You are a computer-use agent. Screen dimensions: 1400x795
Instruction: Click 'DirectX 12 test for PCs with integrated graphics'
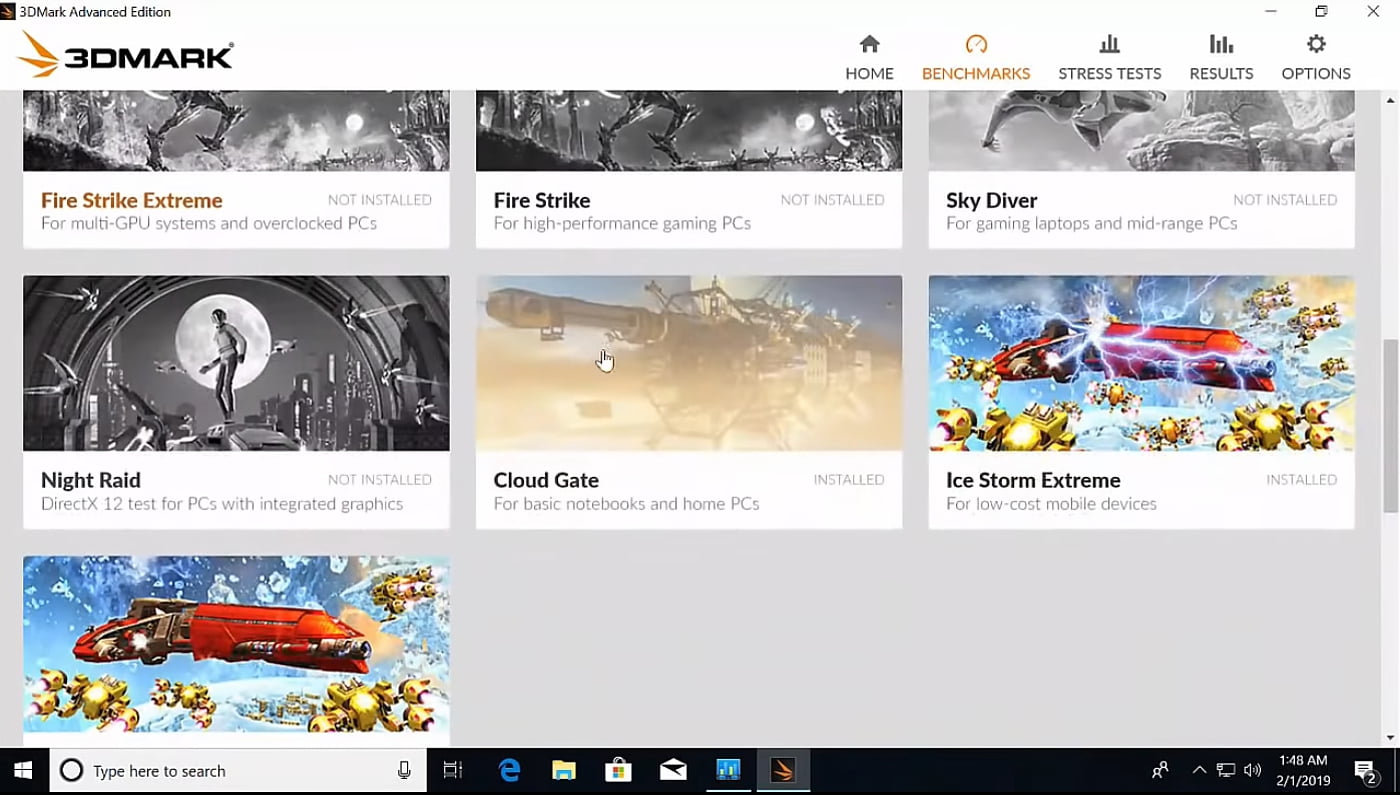point(222,504)
